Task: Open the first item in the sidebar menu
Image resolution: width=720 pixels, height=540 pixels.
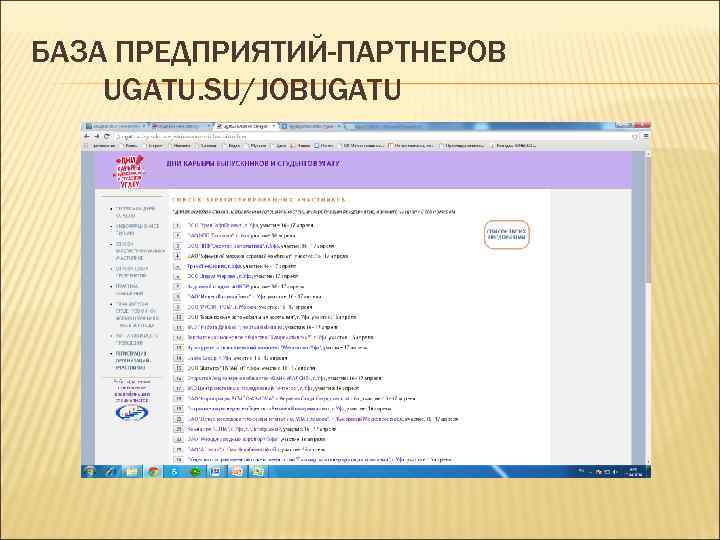Action: click(135, 212)
